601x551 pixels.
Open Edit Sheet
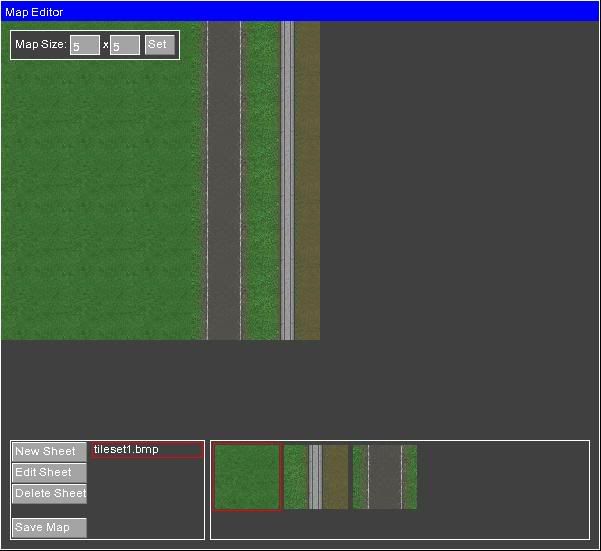pyautogui.click(x=49, y=473)
